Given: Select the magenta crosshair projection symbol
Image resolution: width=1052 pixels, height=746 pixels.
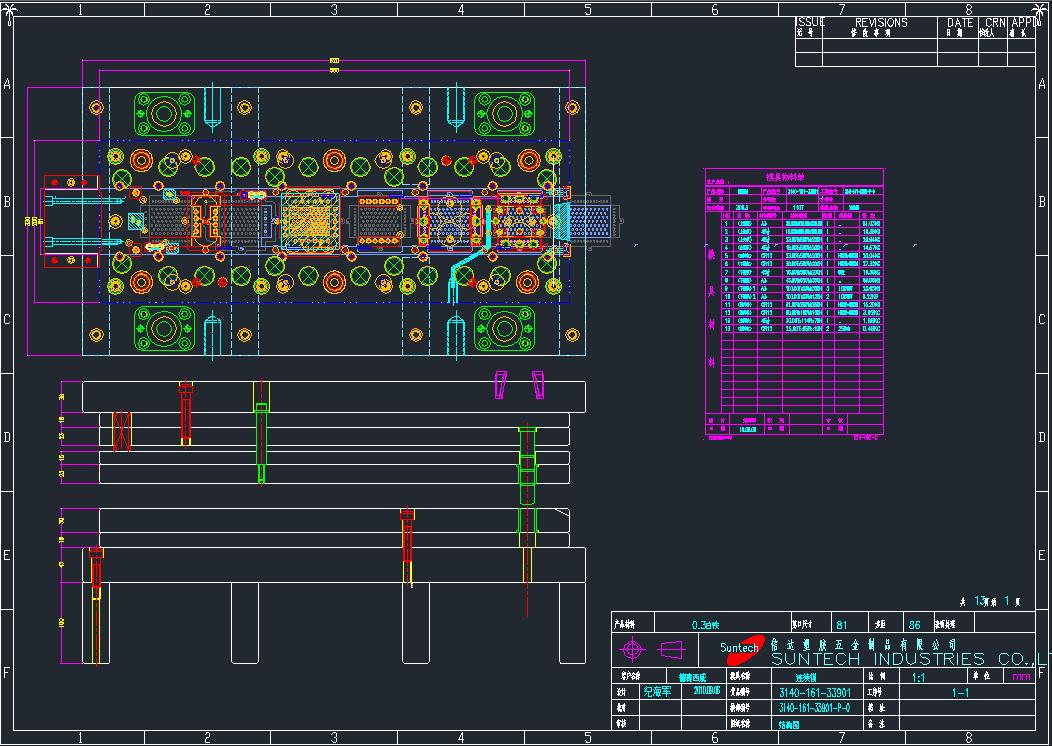Looking at the screenshot, I should 632,650.
